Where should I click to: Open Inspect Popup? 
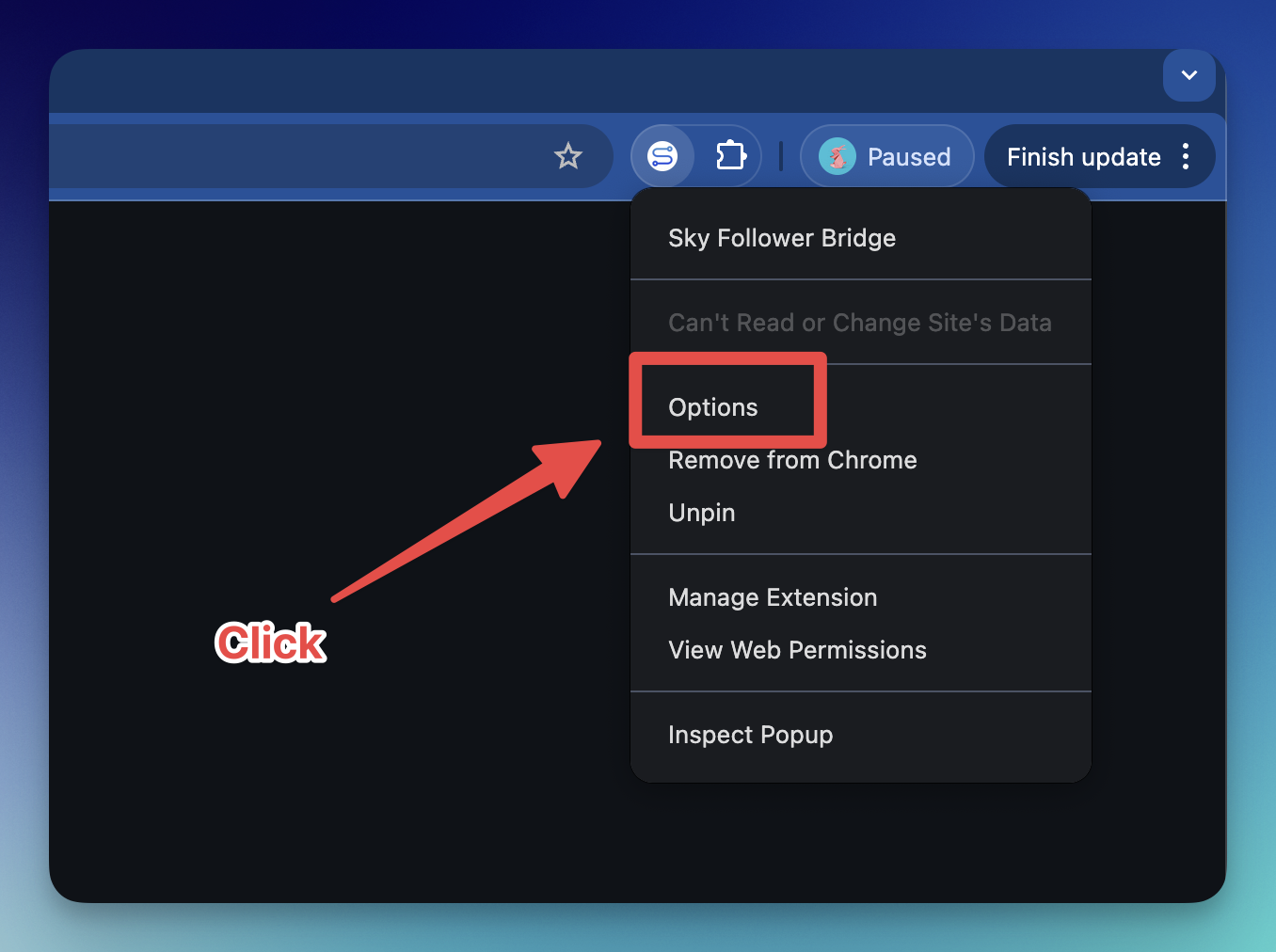[750, 735]
